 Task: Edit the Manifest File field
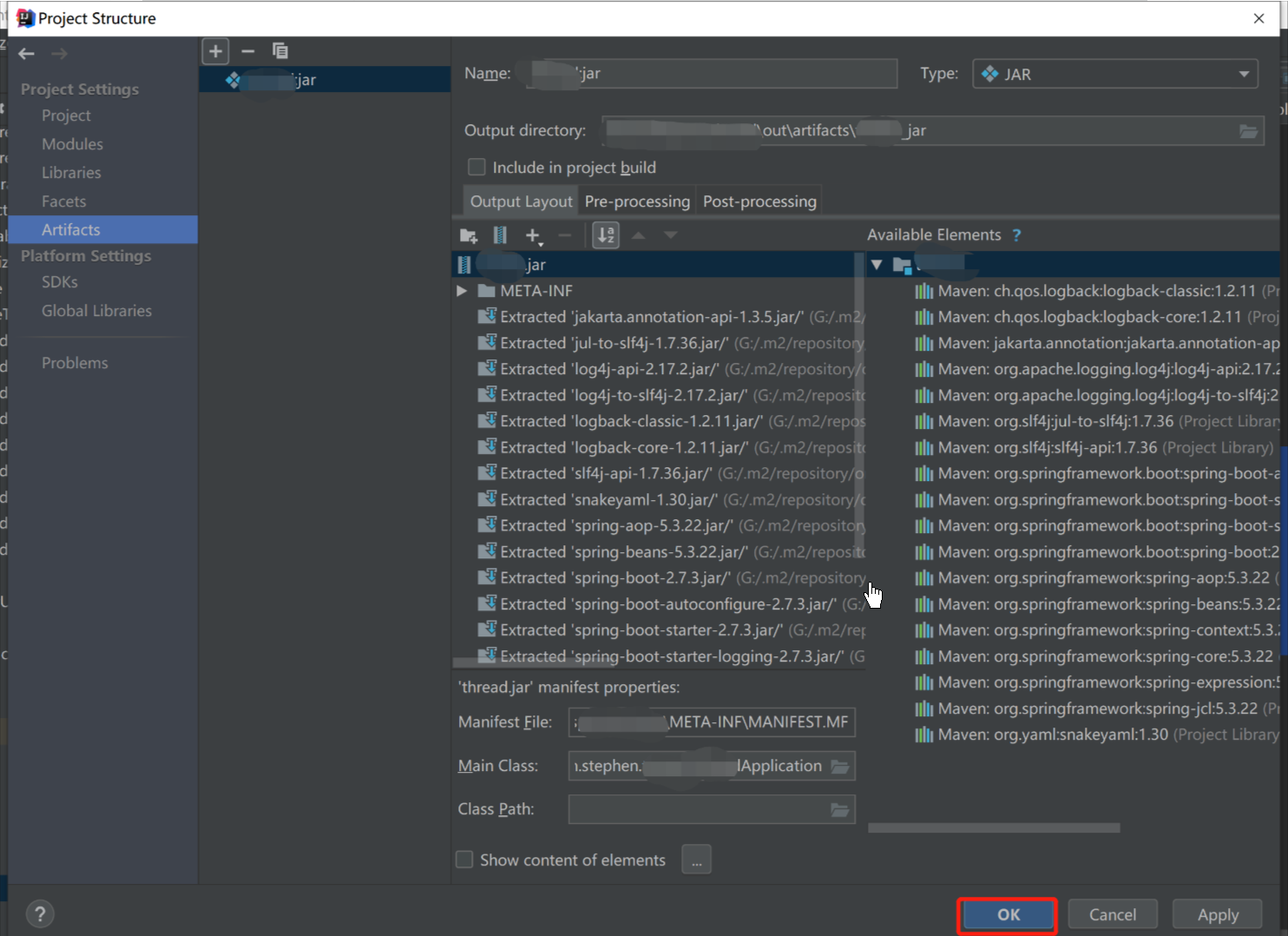coord(712,722)
